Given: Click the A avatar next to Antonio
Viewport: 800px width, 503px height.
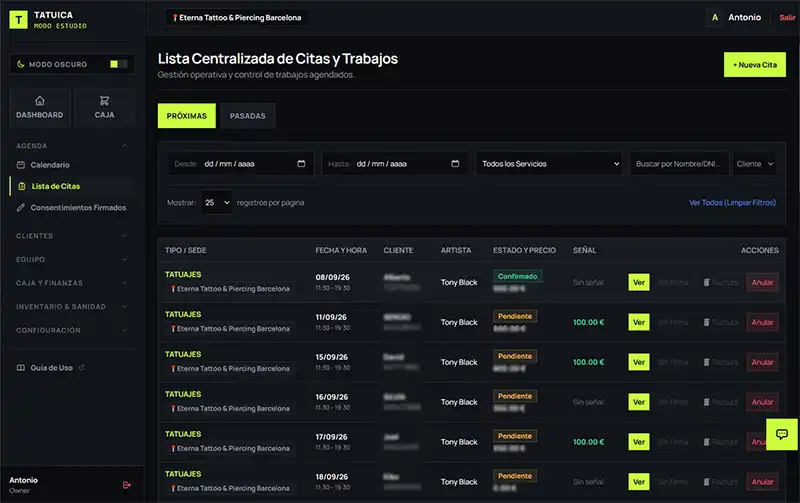Looking at the screenshot, I should point(715,17).
